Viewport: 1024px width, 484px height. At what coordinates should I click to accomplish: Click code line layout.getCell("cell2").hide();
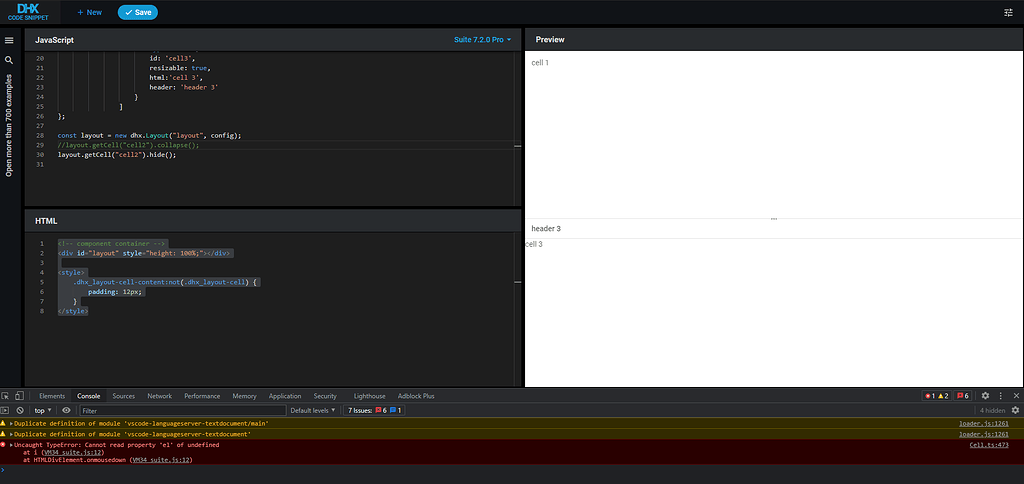click(117, 155)
